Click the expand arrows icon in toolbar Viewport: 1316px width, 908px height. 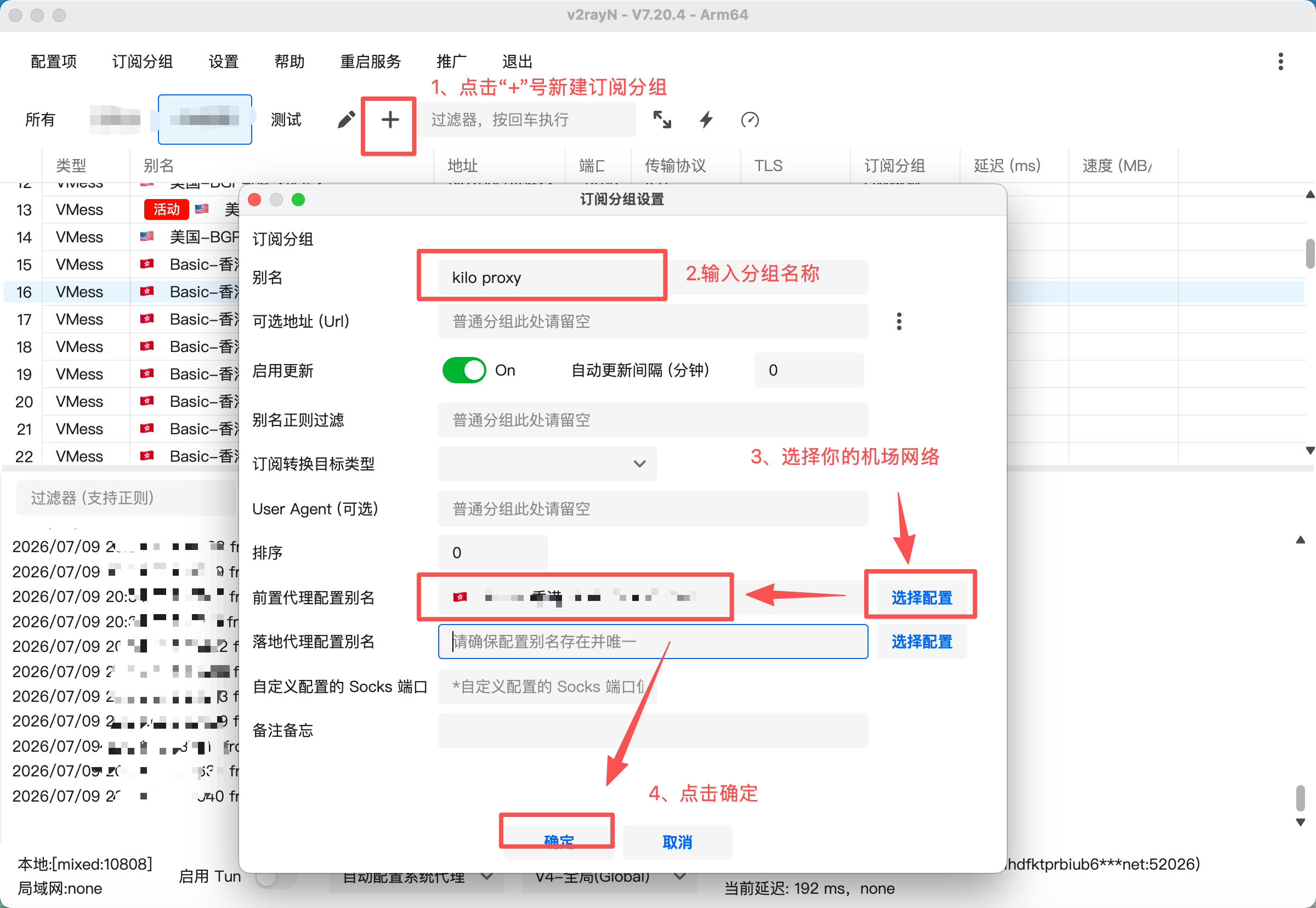pos(662,120)
